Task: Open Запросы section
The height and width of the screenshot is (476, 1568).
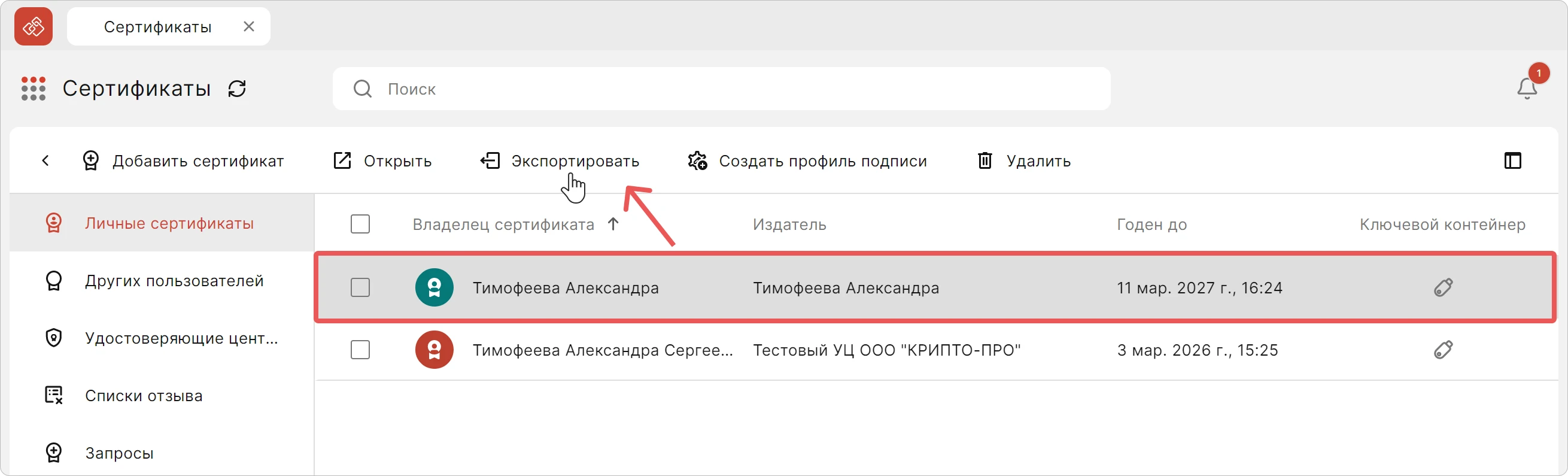Action: pos(162,453)
